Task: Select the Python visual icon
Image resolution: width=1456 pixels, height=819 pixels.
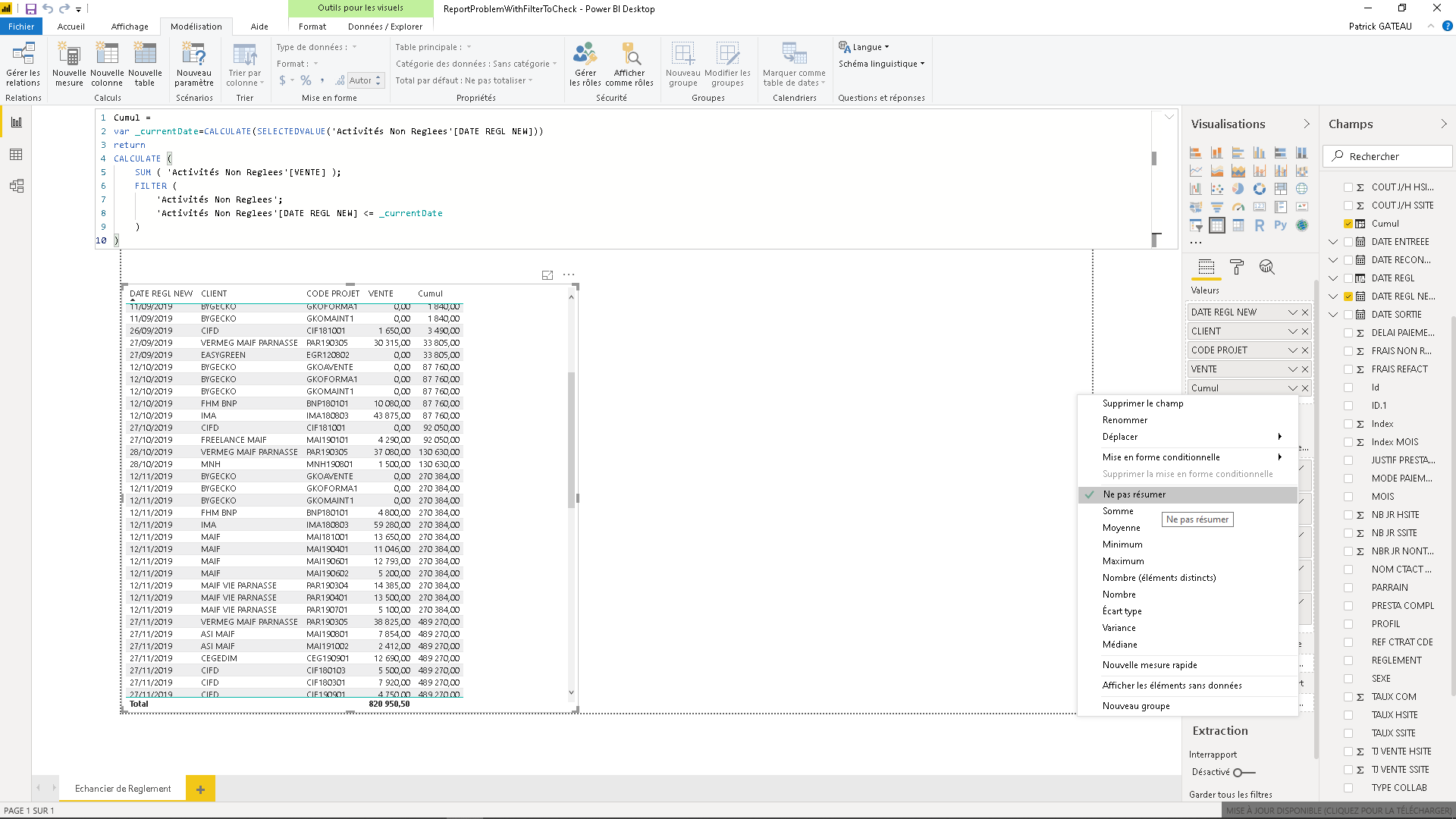Action: pyautogui.click(x=1281, y=225)
